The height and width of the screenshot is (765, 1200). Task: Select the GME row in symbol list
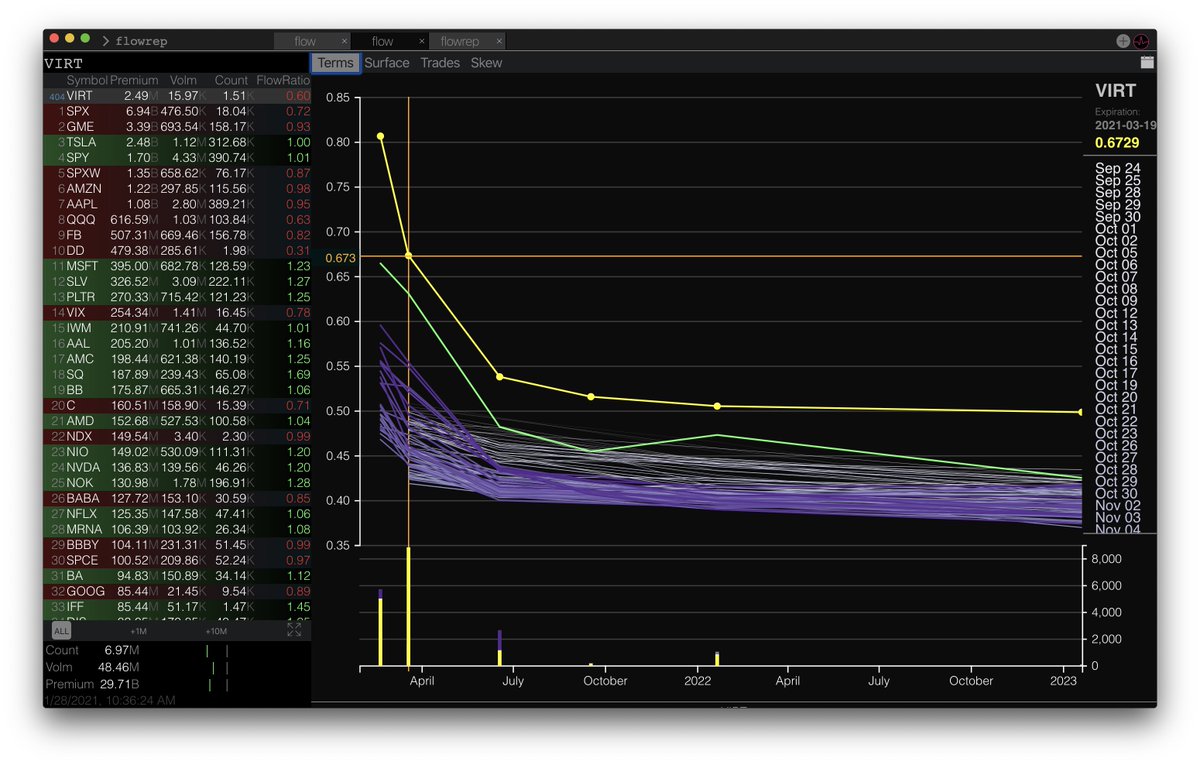177,126
